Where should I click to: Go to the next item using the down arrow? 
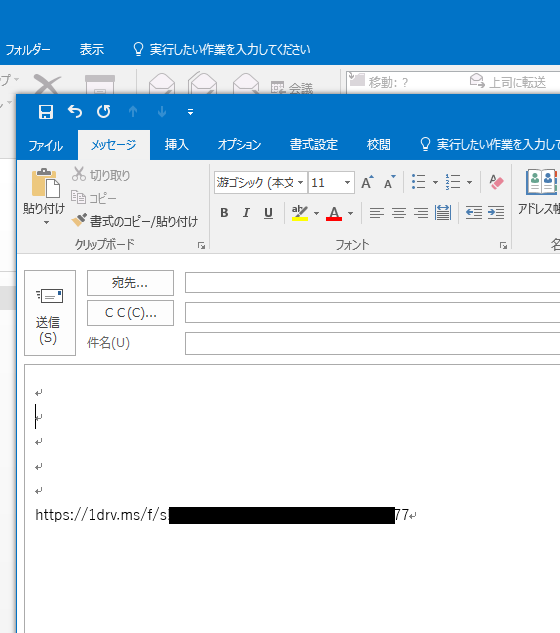point(162,111)
